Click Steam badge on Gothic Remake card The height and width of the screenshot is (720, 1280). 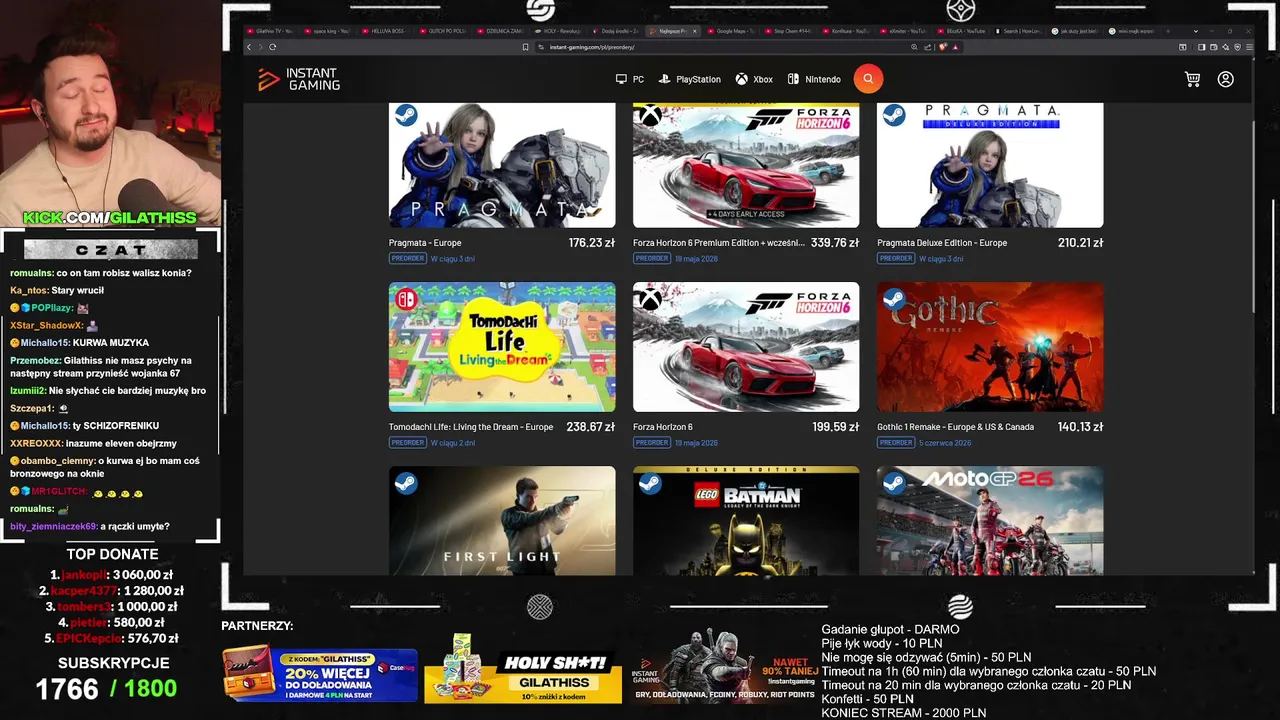894,299
